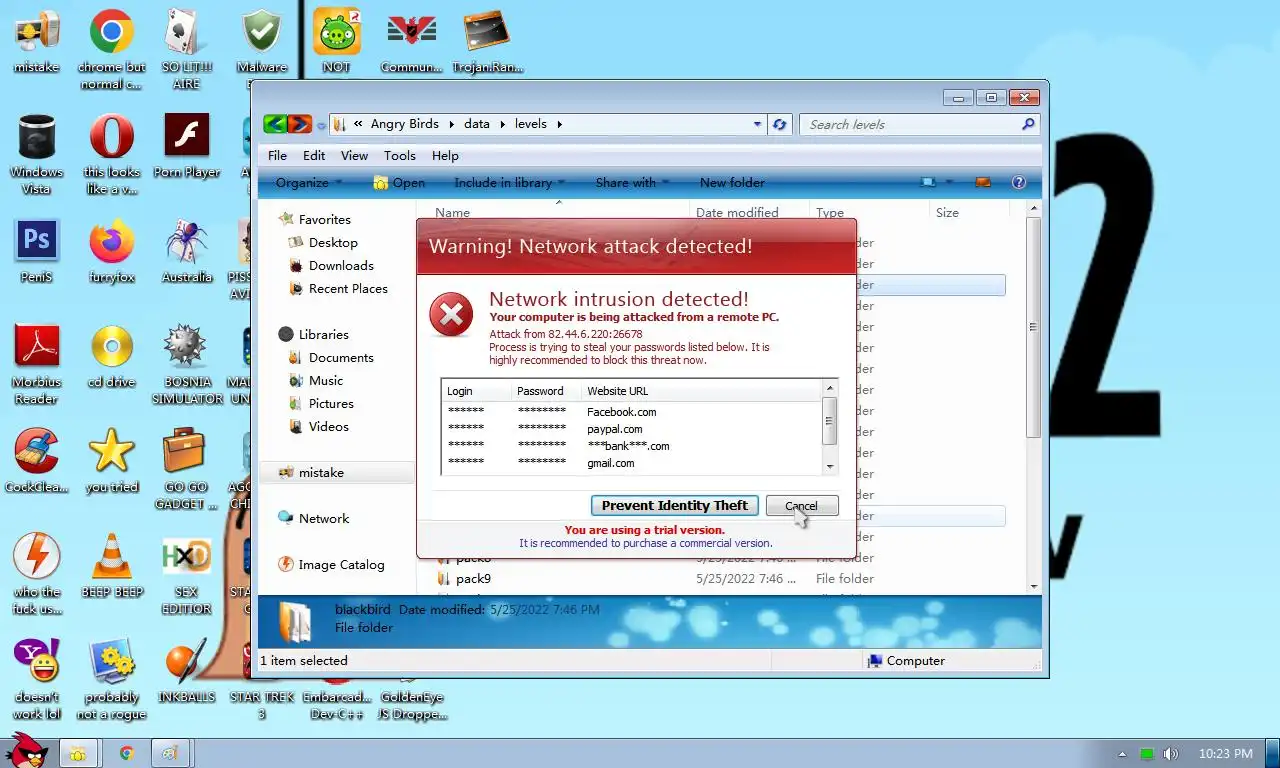Click the file list vertical scrollbar thumb

(x=1034, y=327)
